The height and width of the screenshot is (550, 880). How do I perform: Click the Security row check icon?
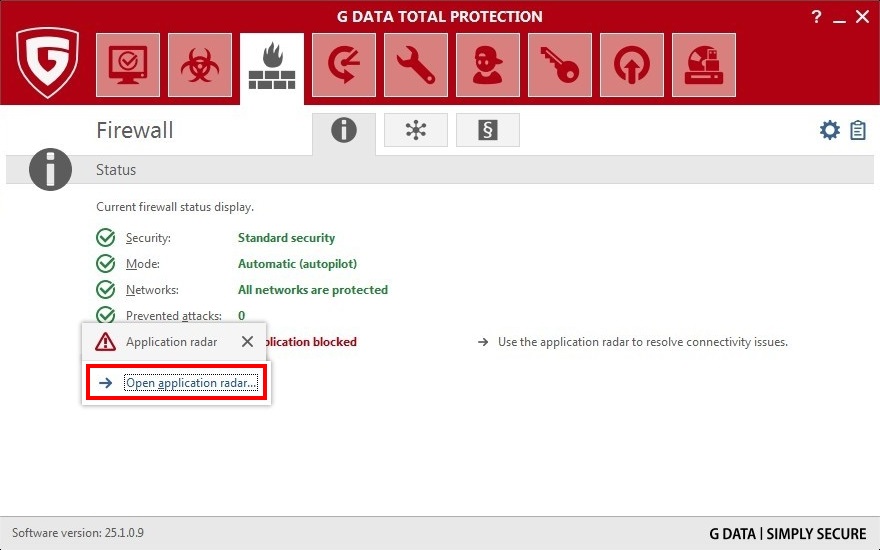pos(106,237)
